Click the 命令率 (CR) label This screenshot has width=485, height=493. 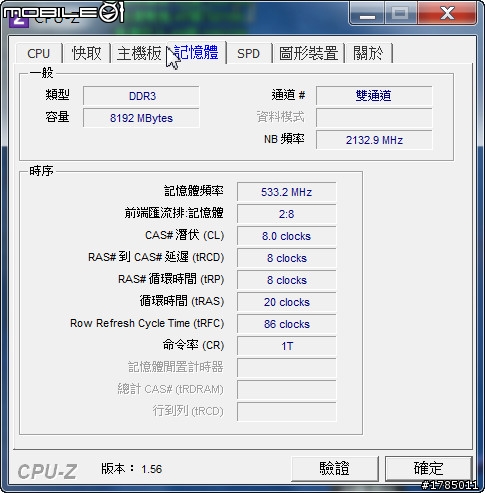click(x=193, y=345)
